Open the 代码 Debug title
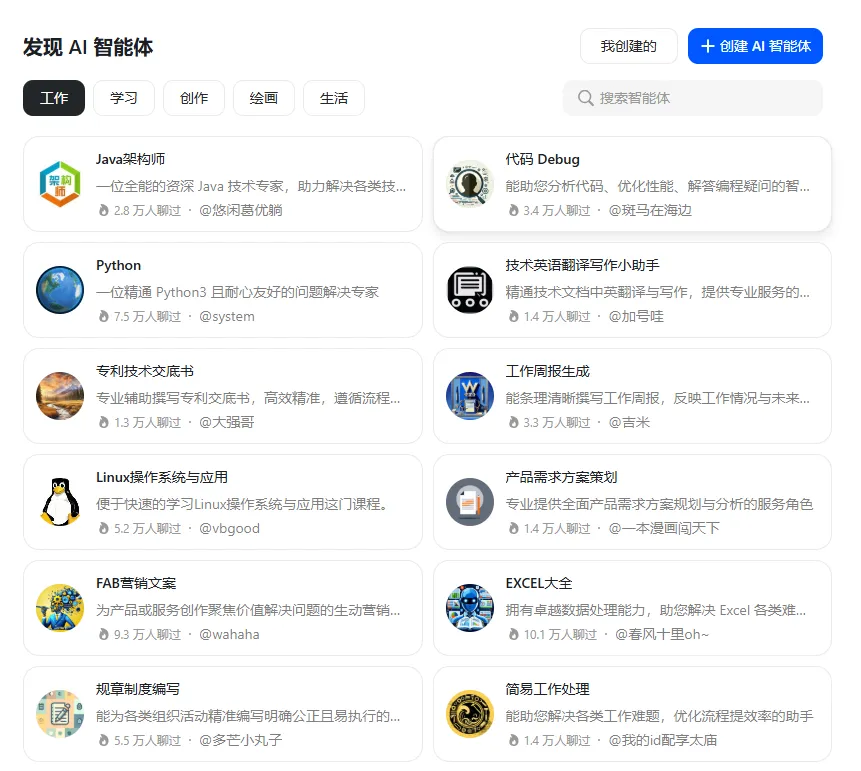861x771 pixels. [543, 159]
